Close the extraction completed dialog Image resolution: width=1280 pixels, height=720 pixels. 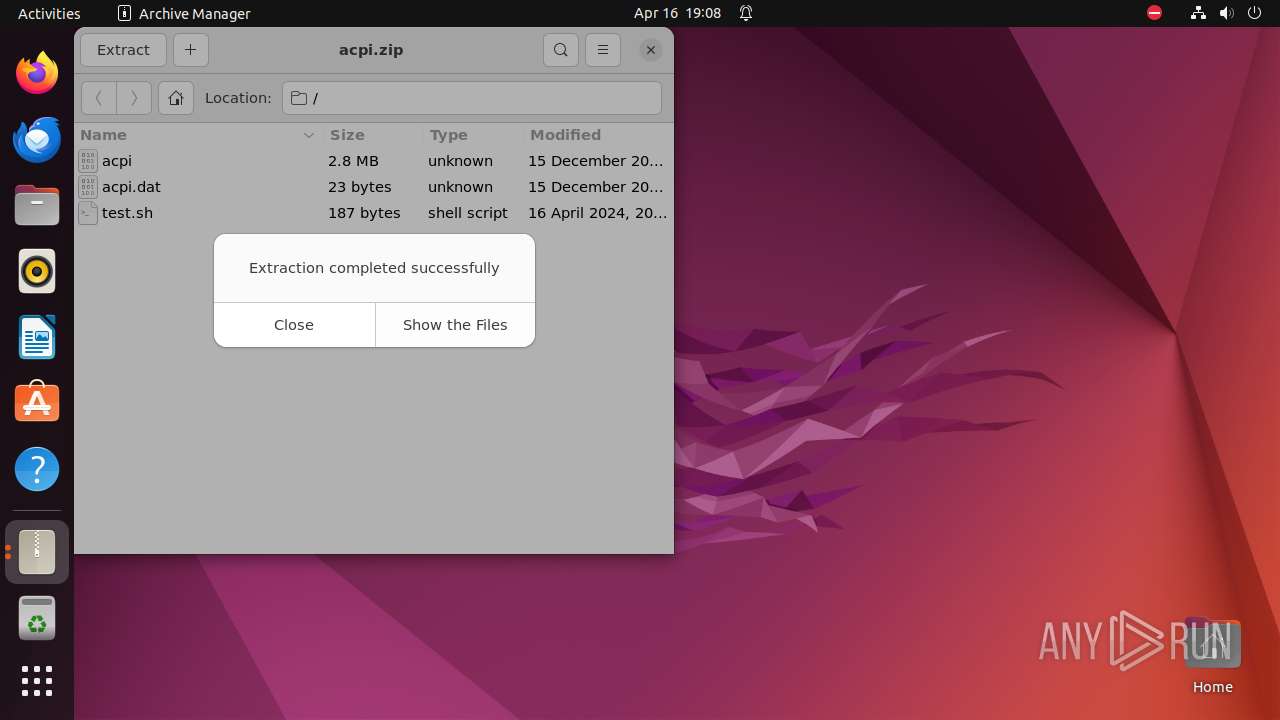[x=294, y=325]
